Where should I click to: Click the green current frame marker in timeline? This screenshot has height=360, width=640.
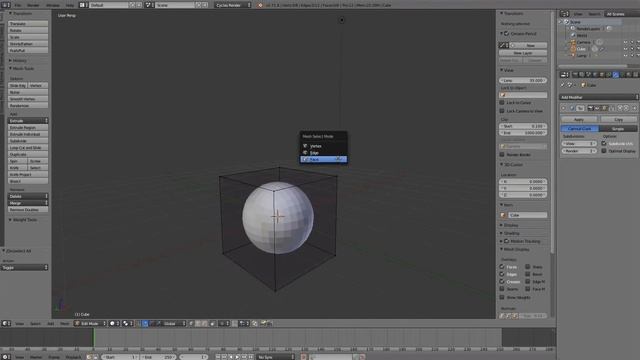(94, 338)
